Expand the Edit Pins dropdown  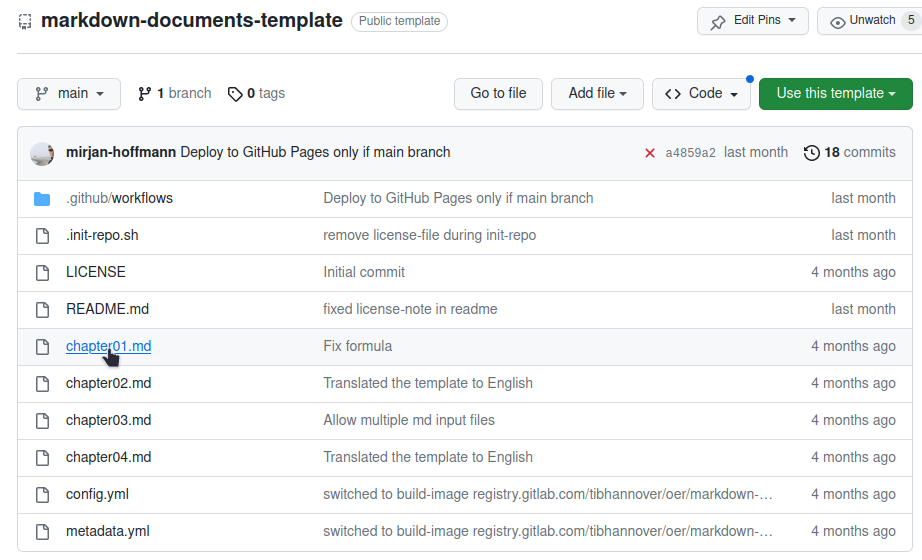pyautogui.click(x=752, y=21)
